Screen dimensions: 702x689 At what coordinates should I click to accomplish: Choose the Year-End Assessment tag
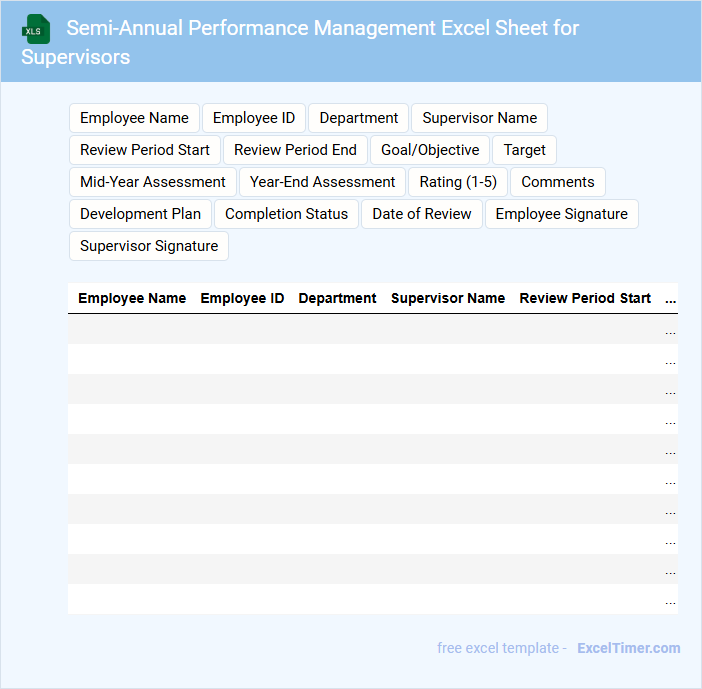323,182
